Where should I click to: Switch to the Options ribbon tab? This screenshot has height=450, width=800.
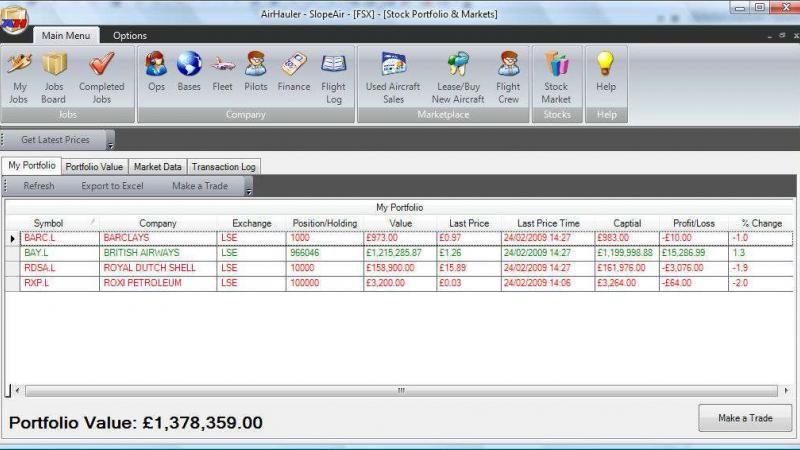click(130, 36)
